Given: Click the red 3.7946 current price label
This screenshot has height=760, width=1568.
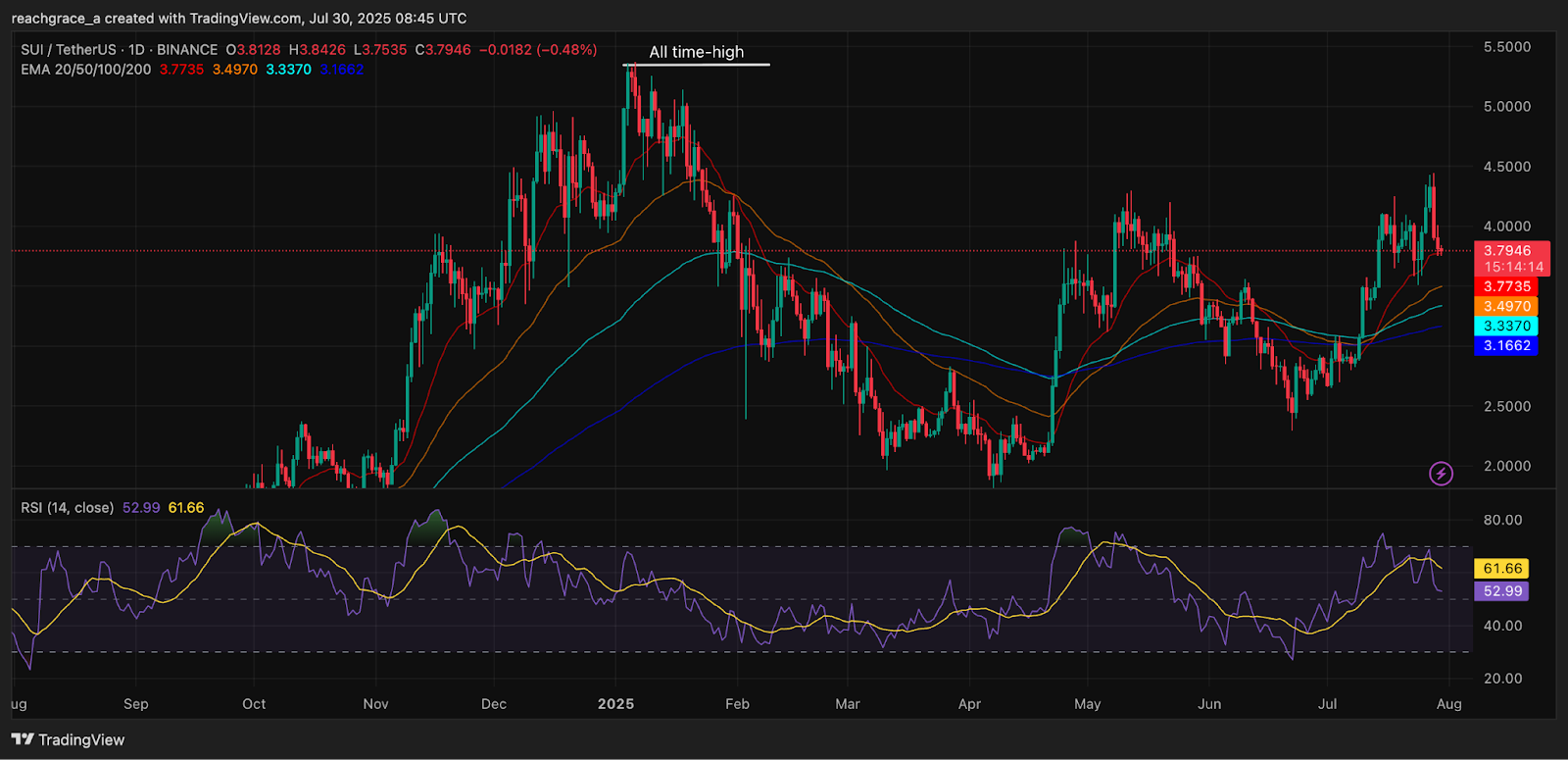Looking at the screenshot, I should click(1506, 251).
